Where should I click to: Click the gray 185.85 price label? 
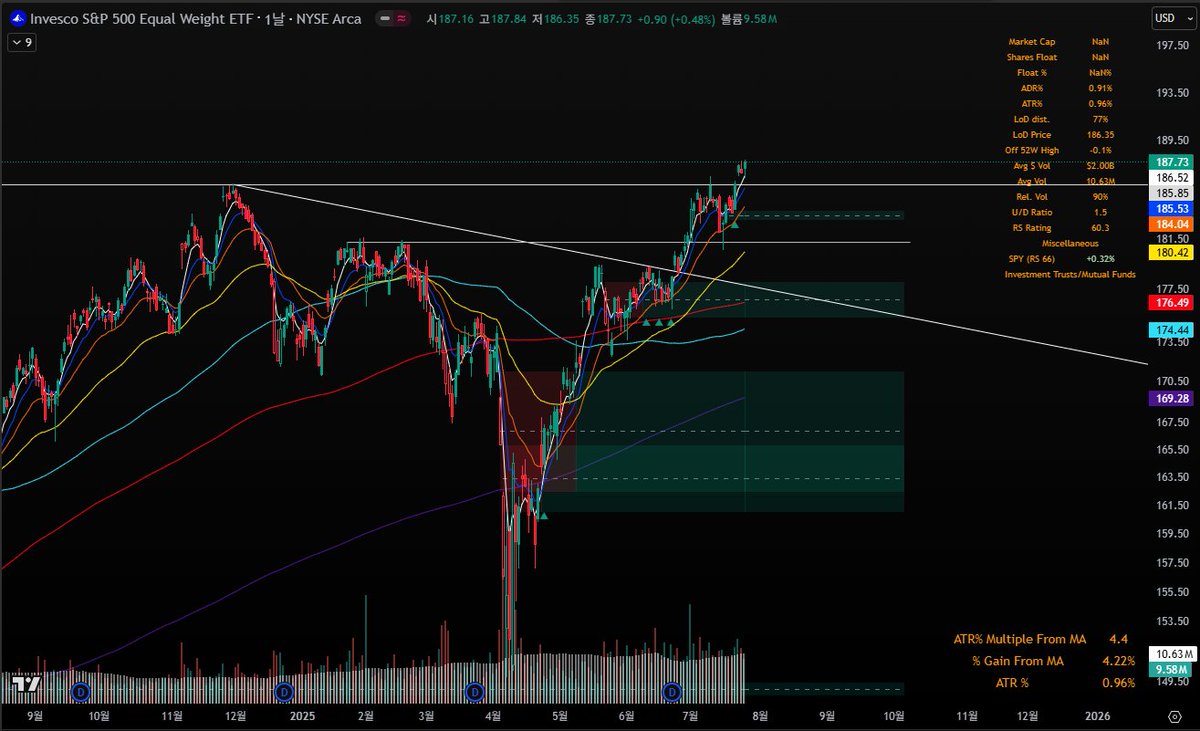point(1170,192)
